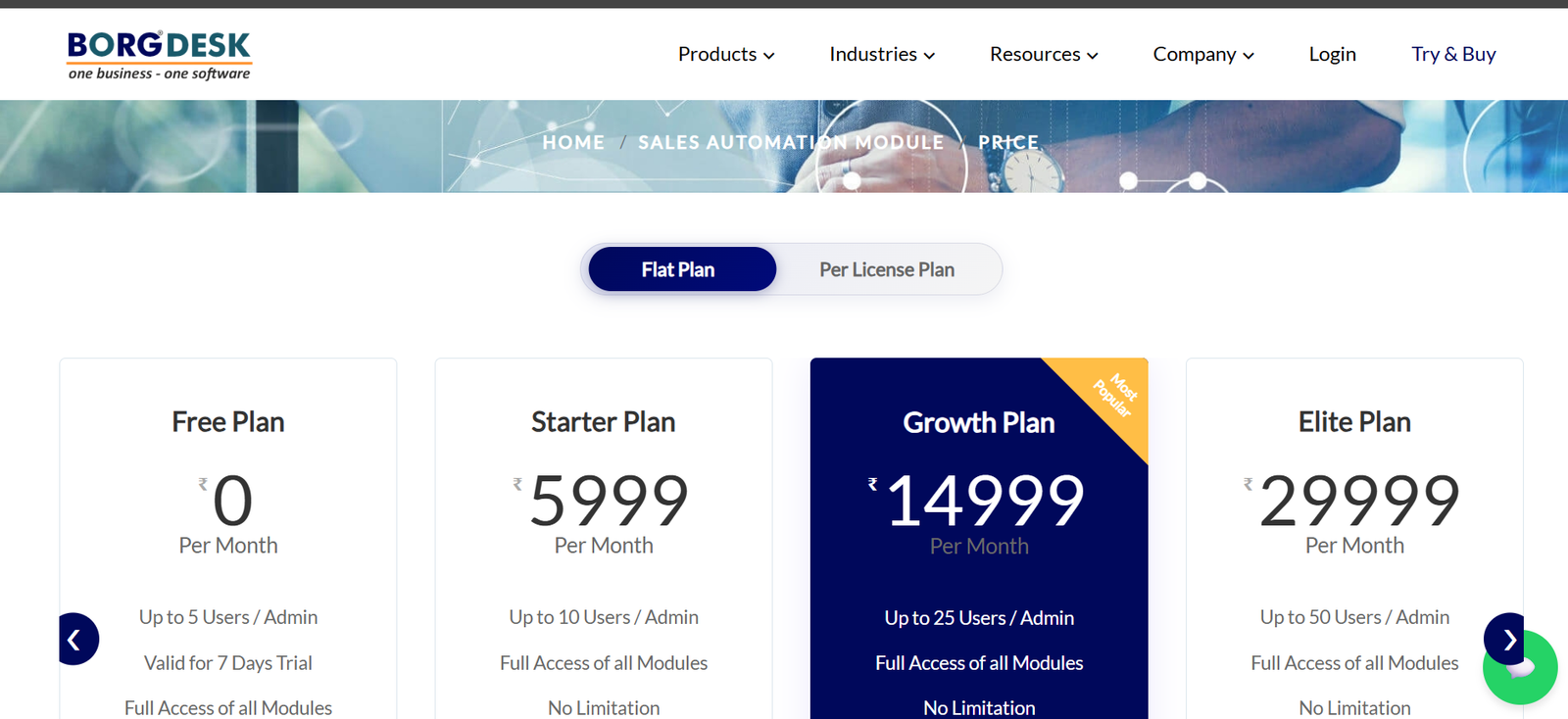Click the PRICE breadcrumb item

1008,142
